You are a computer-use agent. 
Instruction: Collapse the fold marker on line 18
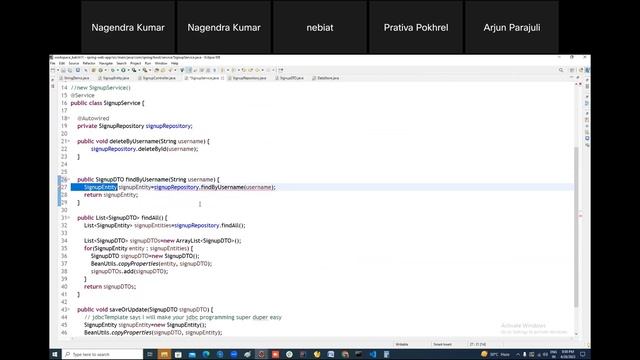pos(69,118)
